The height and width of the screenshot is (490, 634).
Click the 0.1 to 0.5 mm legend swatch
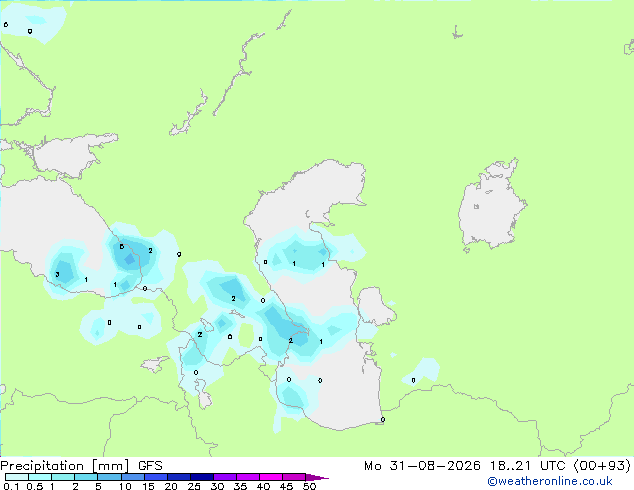click(17, 477)
